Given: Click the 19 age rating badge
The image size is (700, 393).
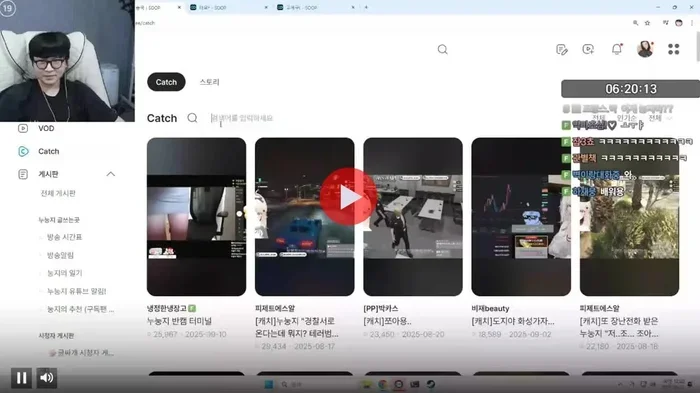Looking at the screenshot, I should [8, 8].
